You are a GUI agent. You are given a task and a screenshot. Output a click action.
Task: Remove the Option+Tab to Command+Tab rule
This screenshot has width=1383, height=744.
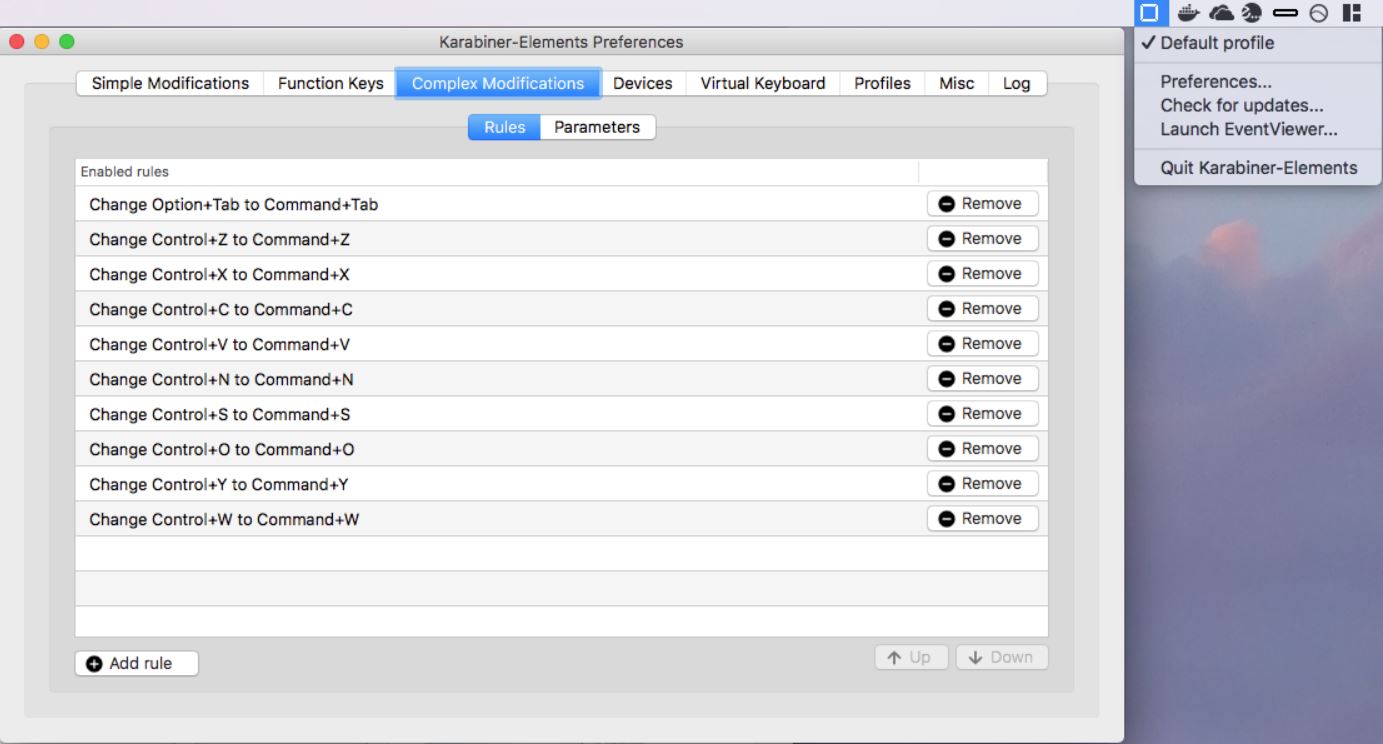[982, 204]
